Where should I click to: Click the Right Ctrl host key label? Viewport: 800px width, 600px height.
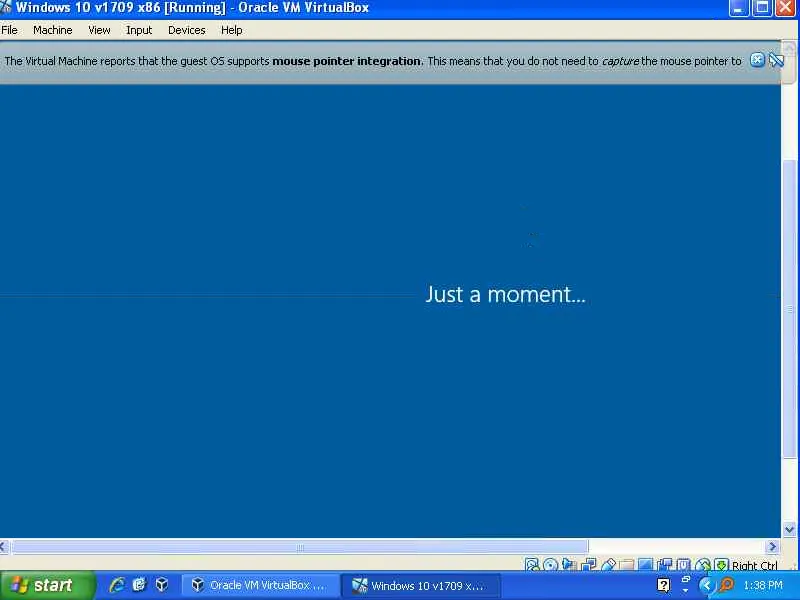tap(755, 565)
